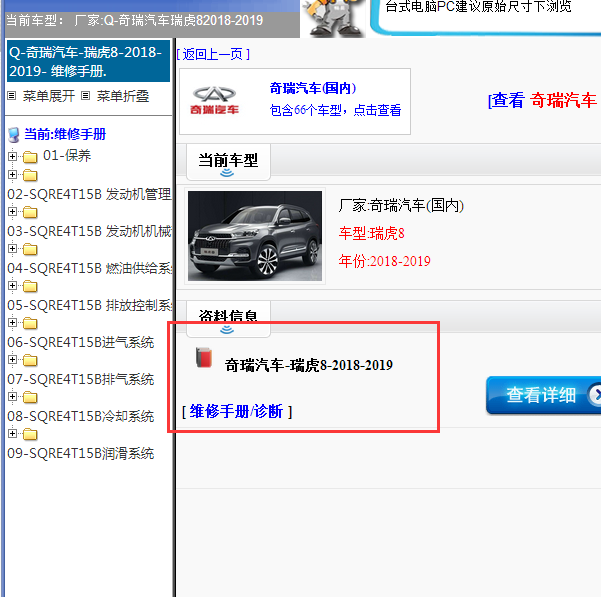Expand the 02-SQRE4T15B 发动机管理 node
This screenshot has width=601, height=597.
click(12, 175)
